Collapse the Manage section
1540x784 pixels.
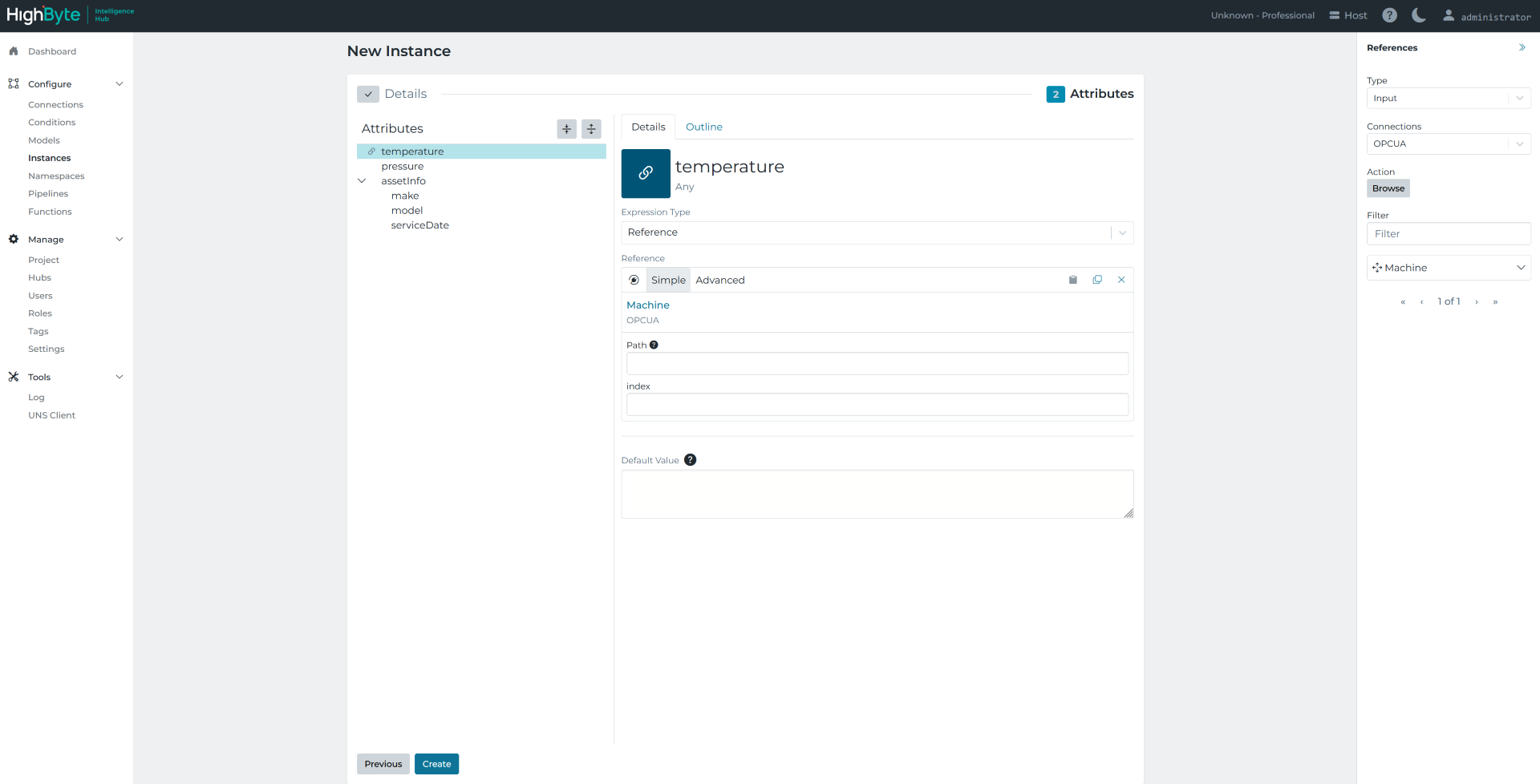tap(120, 240)
